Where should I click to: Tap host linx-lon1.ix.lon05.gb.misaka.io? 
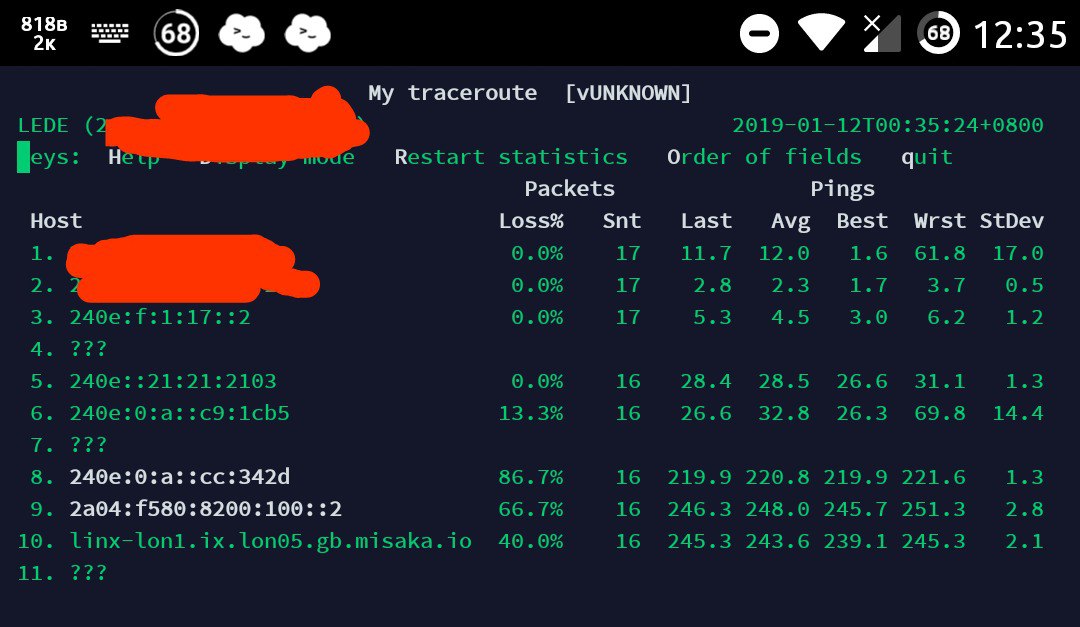click(270, 541)
